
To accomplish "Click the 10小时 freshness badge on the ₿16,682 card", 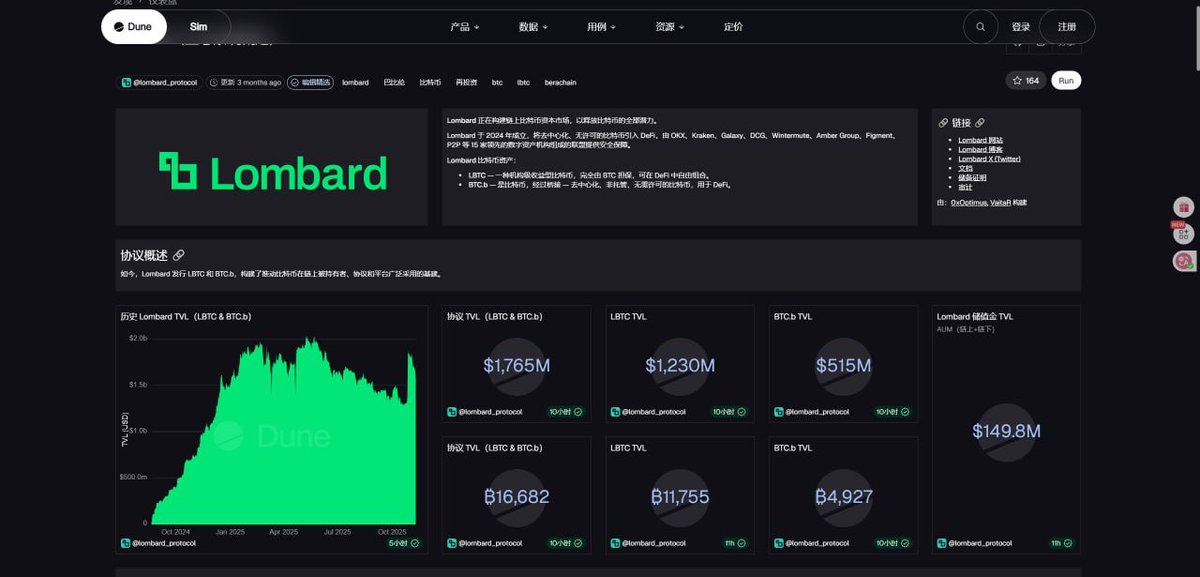I will tap(566, 543).
